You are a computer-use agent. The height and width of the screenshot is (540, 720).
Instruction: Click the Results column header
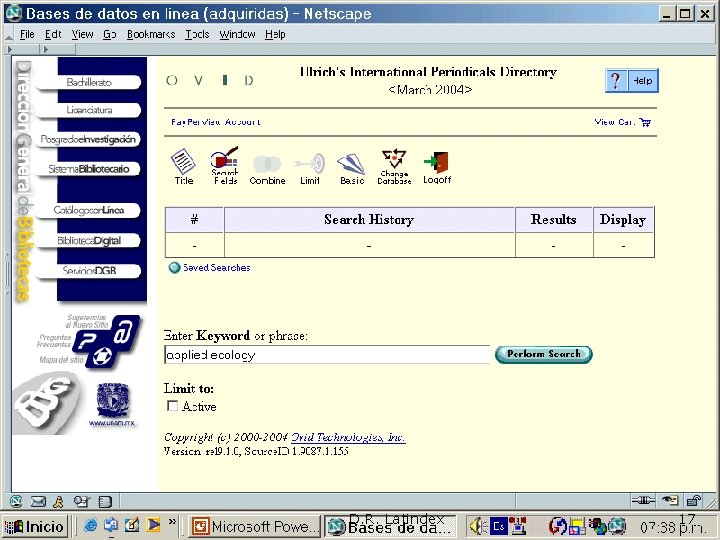[x=554, y=219]
